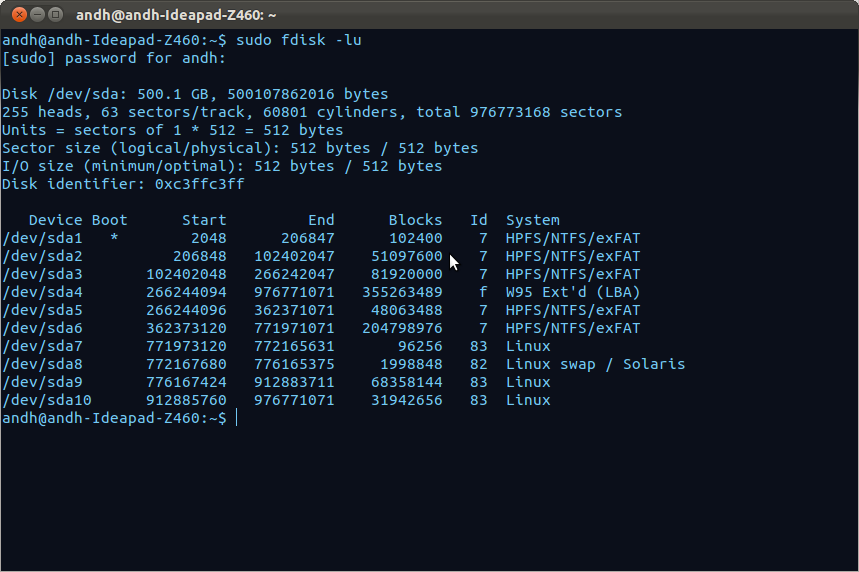
Task: Click the /dev/sda1 device entry
Action: [42, 238]
